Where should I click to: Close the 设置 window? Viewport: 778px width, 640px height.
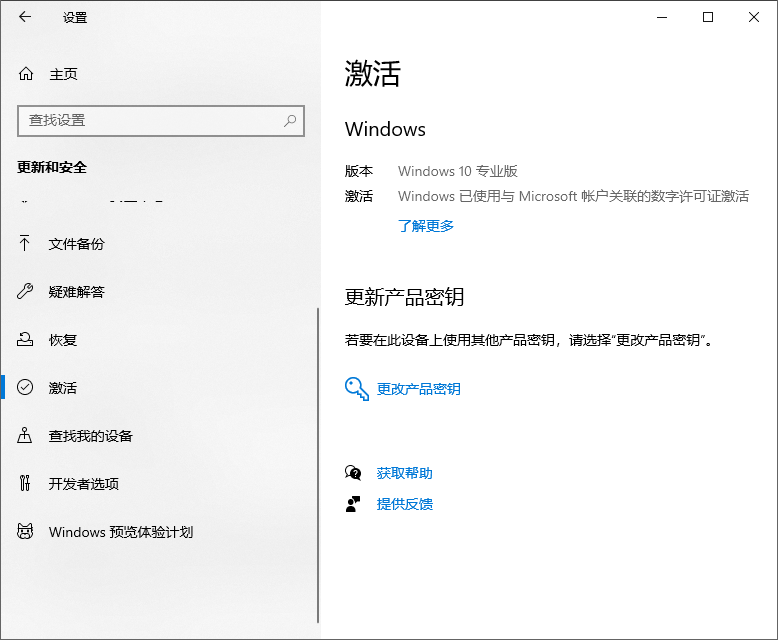(x=754, y=17)
